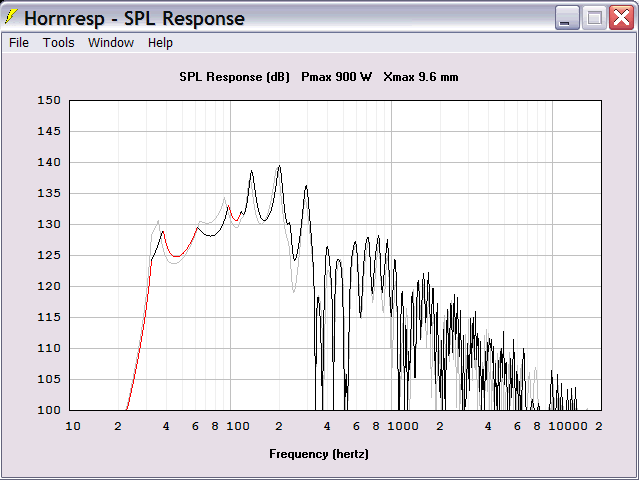639x480 pixels.
Task: Open the Window menu
Action: [x=111, y=43]
